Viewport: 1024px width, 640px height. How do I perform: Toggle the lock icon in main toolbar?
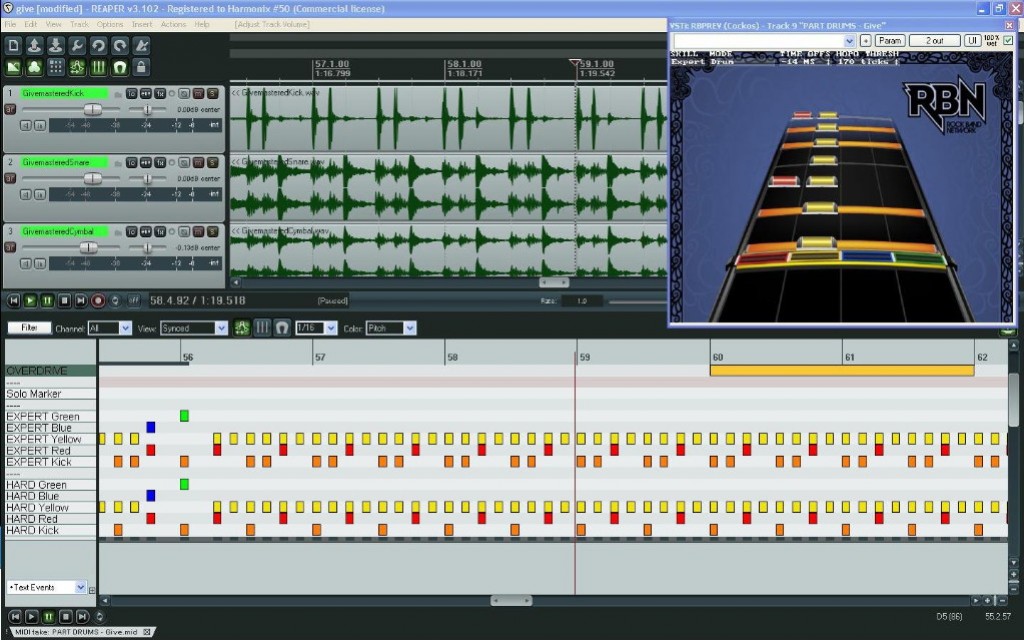pyautogui.click(x=142, y=67)
